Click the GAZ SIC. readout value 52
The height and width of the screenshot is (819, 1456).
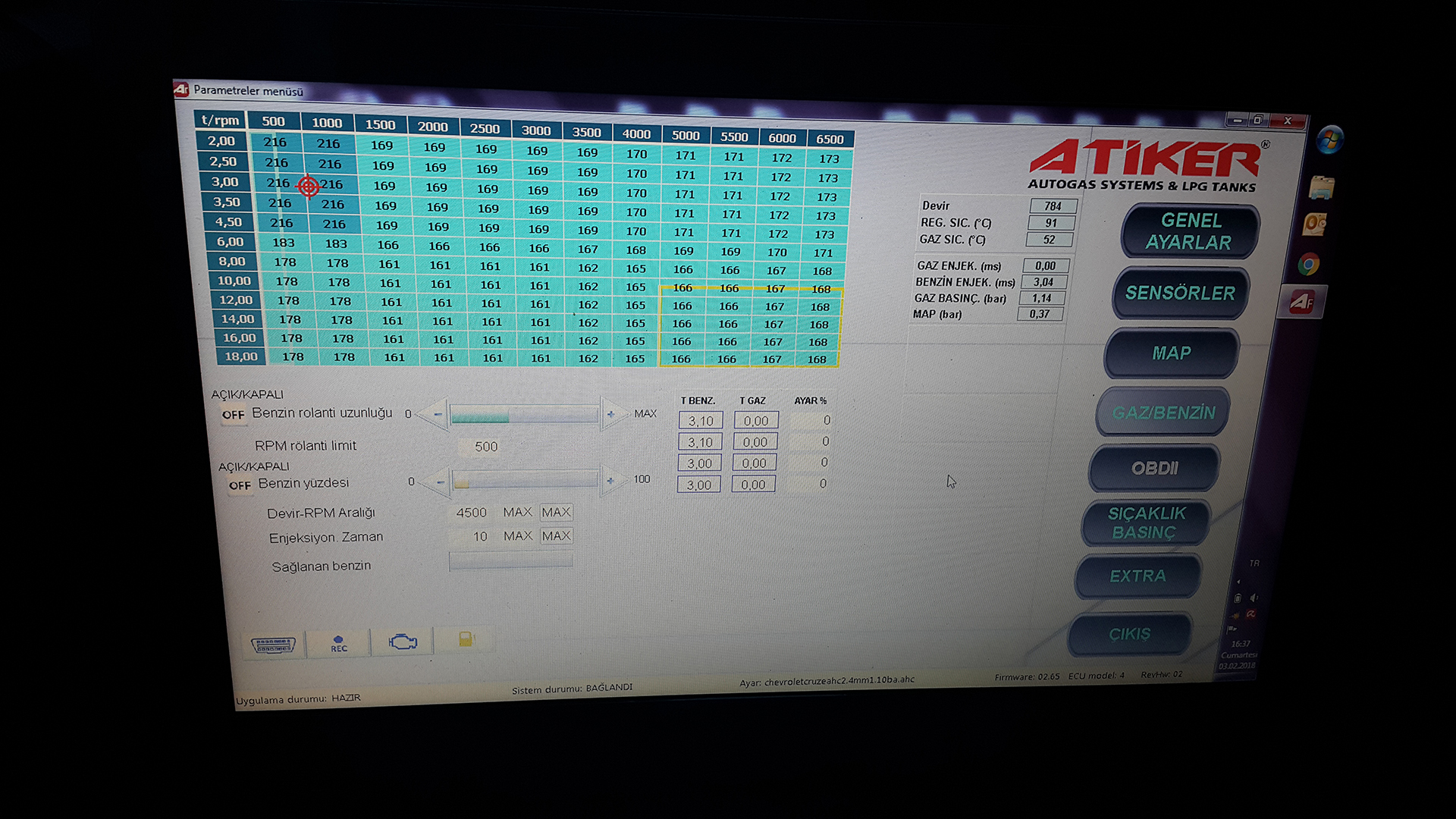[1049, 240]
